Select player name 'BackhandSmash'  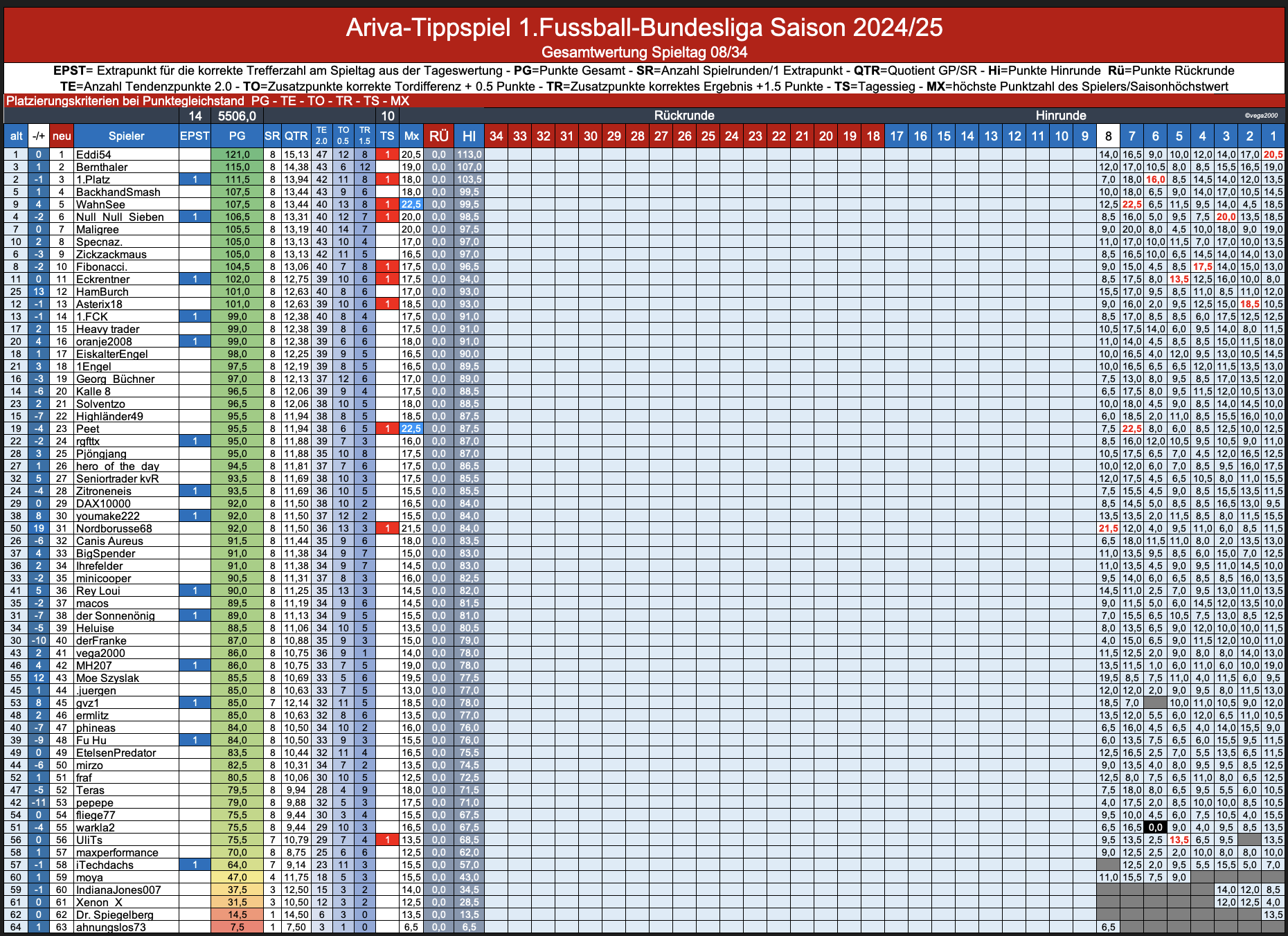click(118, 192)
